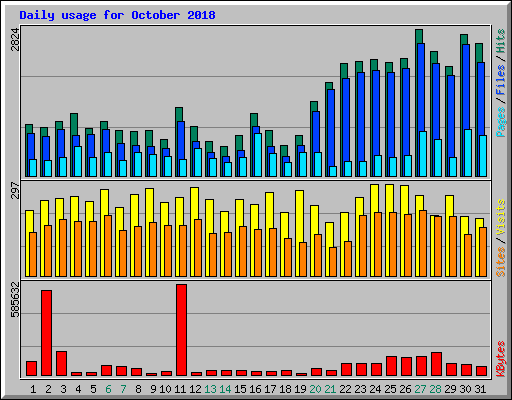Click the yellow "Visits" legend label
The height and width of the screenshot is (400, 512).
[x=501, y=218]
